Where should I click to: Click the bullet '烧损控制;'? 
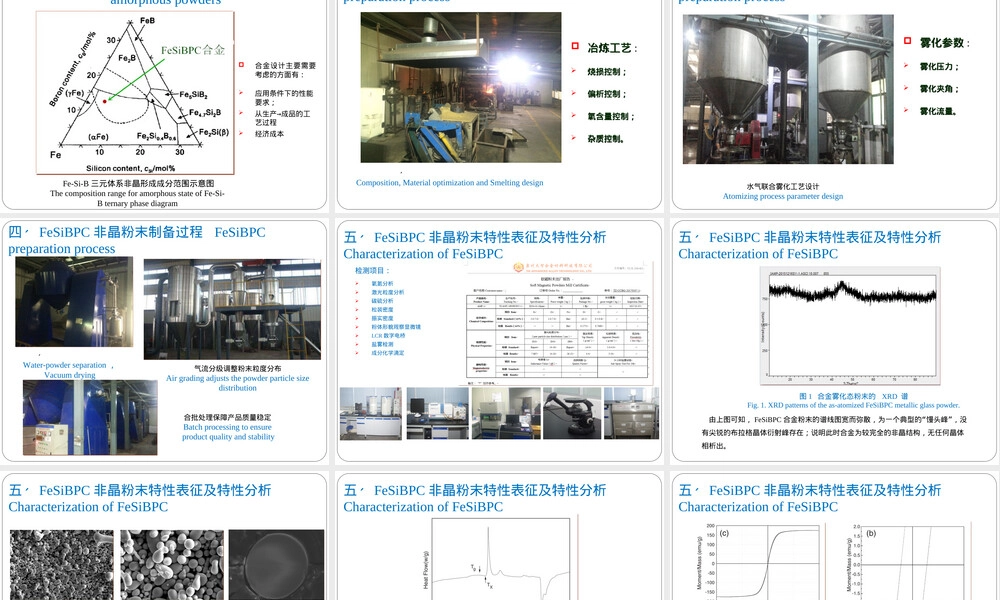[607, 72]
